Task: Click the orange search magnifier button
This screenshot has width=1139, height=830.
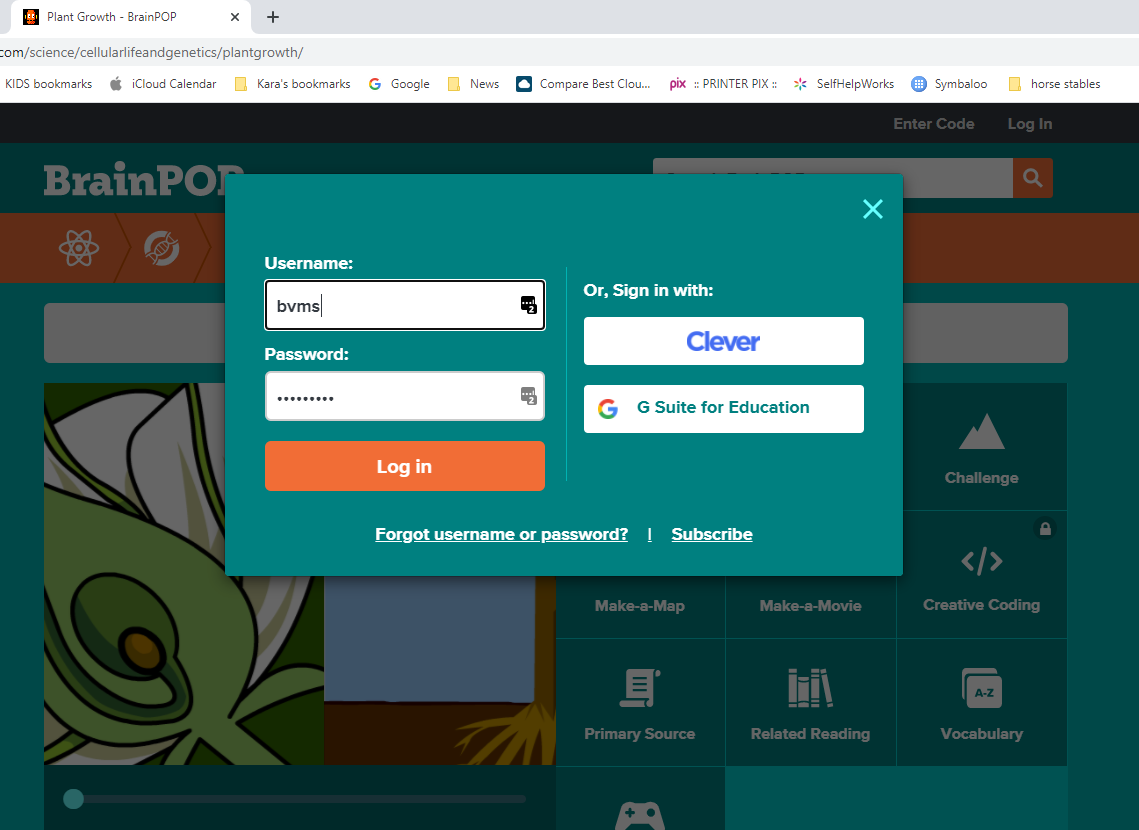Action: pos(1032,178)
